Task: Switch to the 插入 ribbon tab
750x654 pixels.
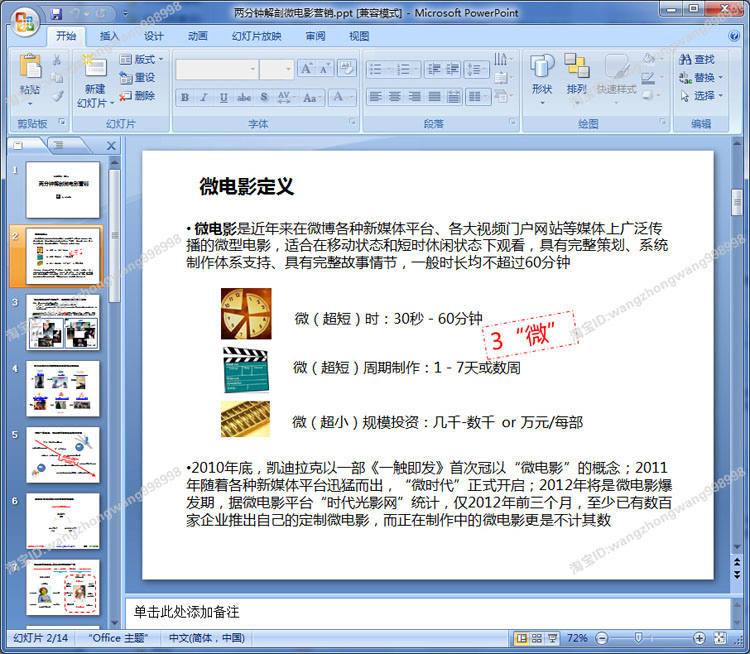Action: pyautogui.click(x=110, y=36)
